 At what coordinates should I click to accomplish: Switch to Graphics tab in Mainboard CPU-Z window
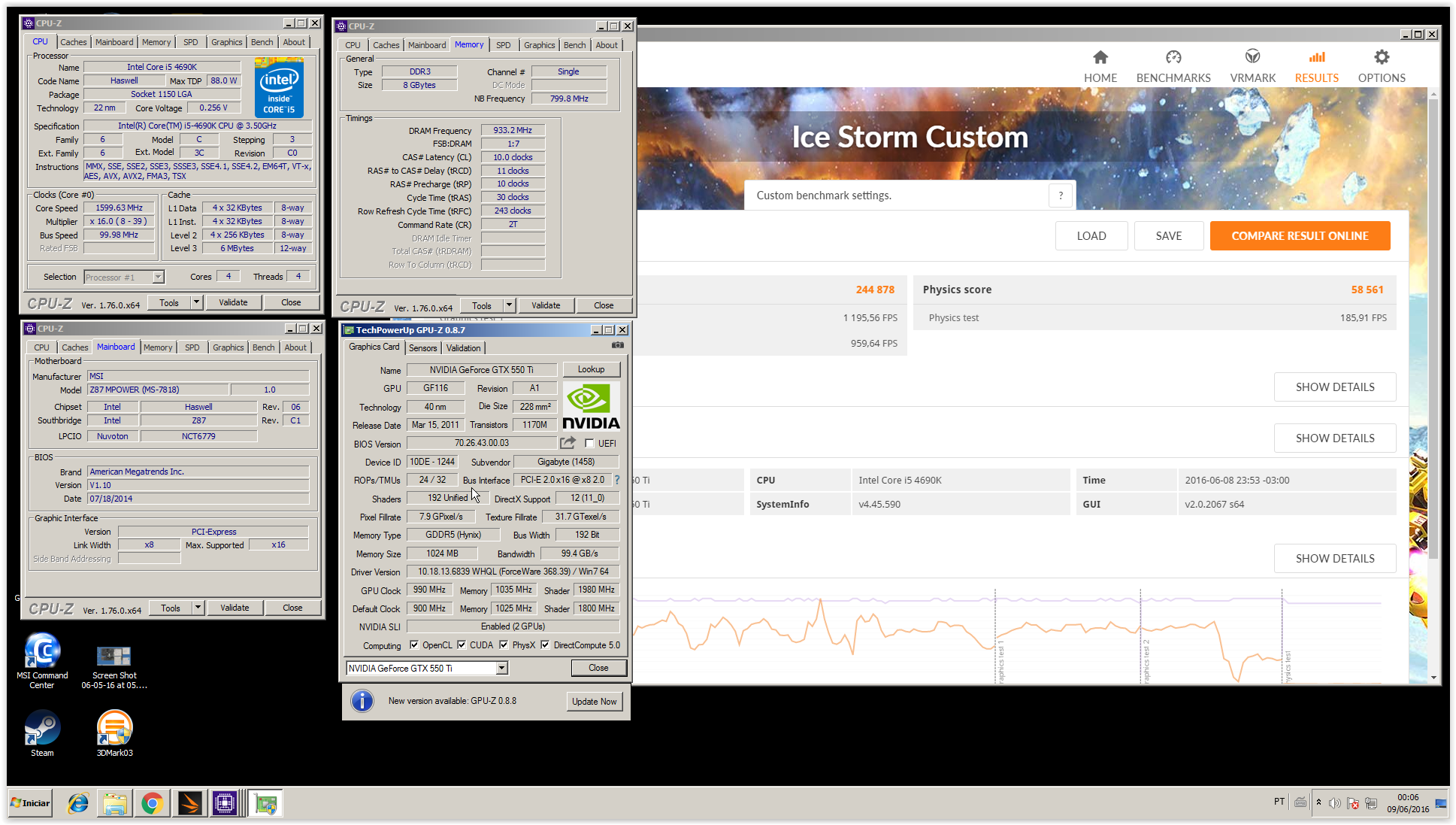228,347
